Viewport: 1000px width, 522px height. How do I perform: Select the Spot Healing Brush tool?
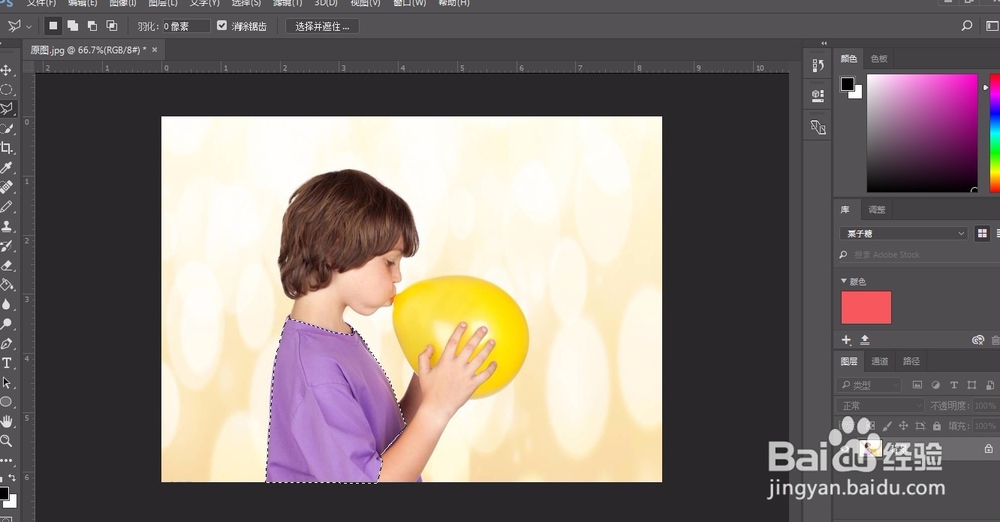tap(6, 187)
